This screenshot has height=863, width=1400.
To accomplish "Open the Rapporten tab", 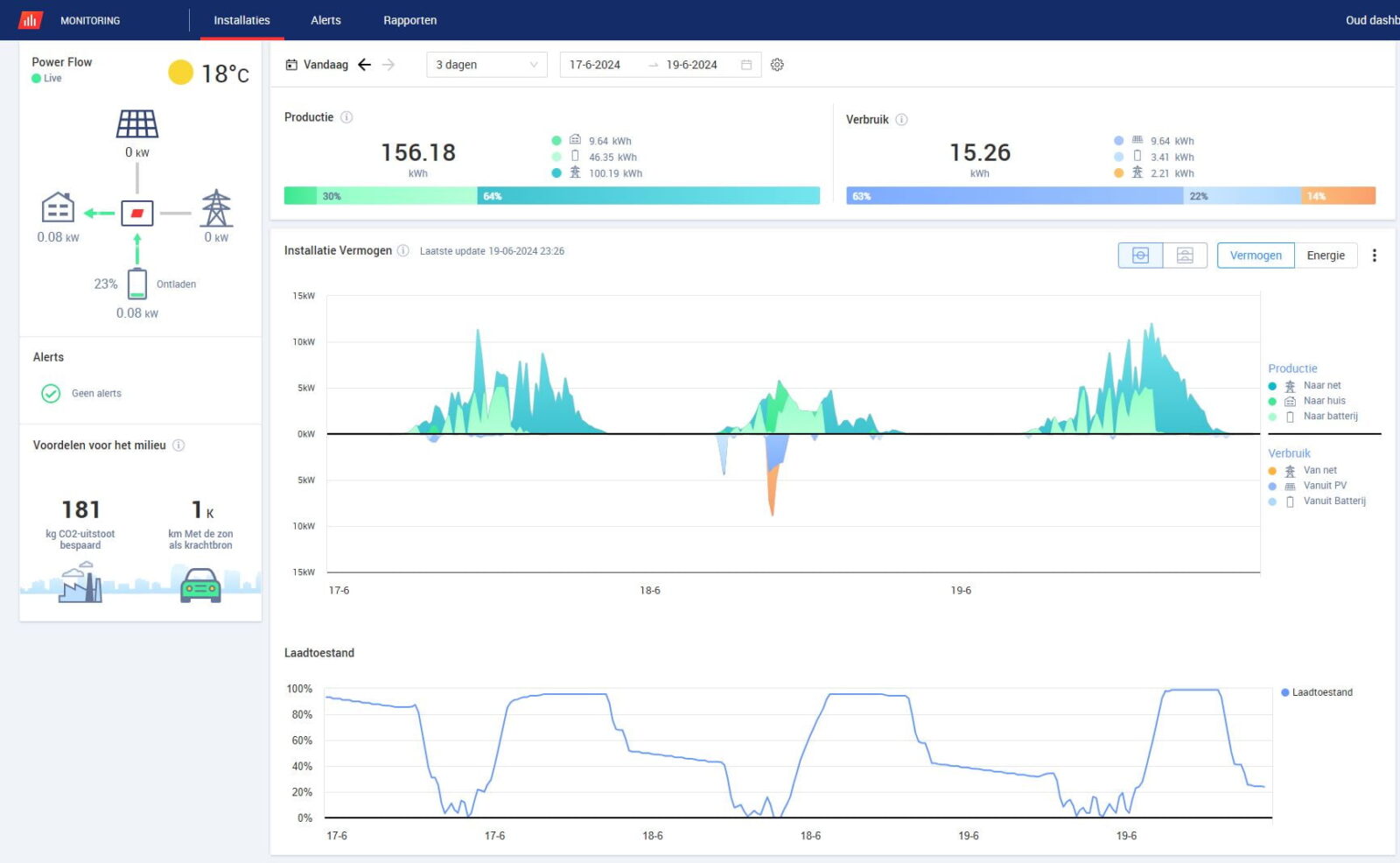I will click(x=409, y=20).
